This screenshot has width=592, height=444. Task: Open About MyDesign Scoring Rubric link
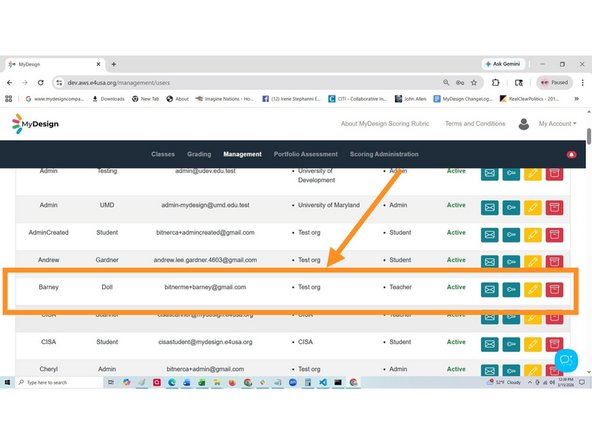click(x=385, y=123)
